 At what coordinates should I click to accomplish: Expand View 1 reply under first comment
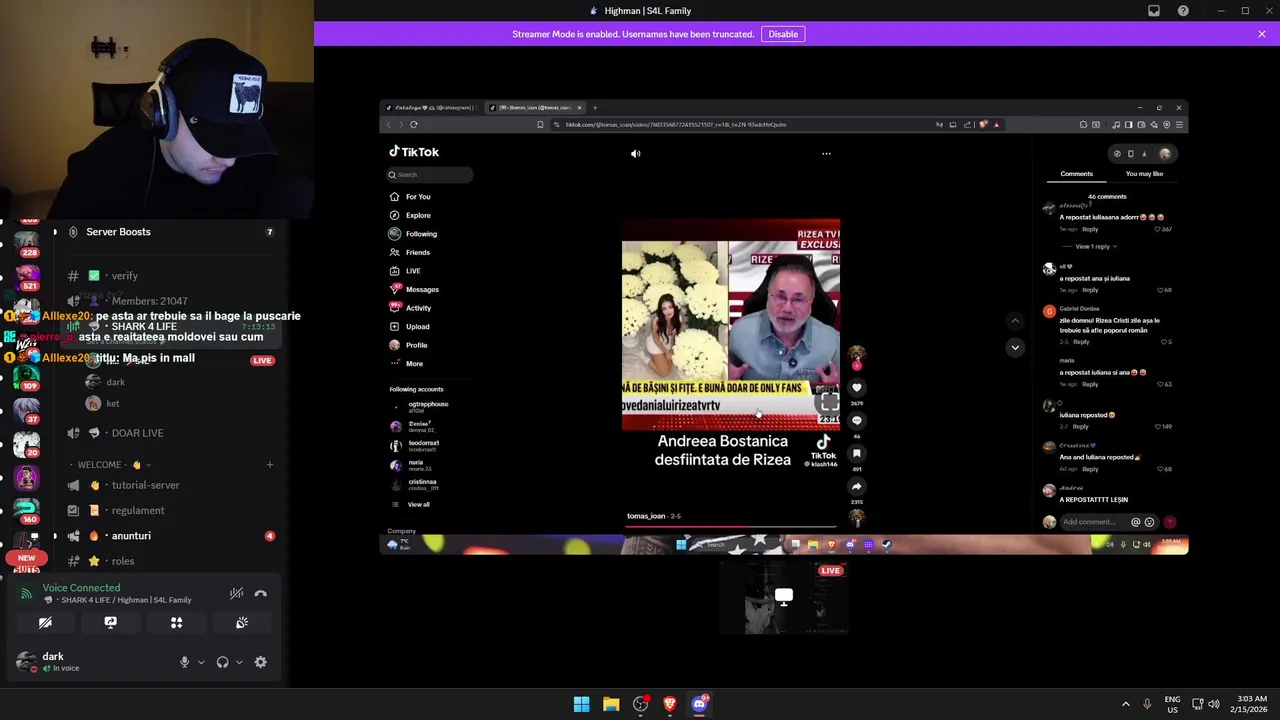coord(1094,246)
